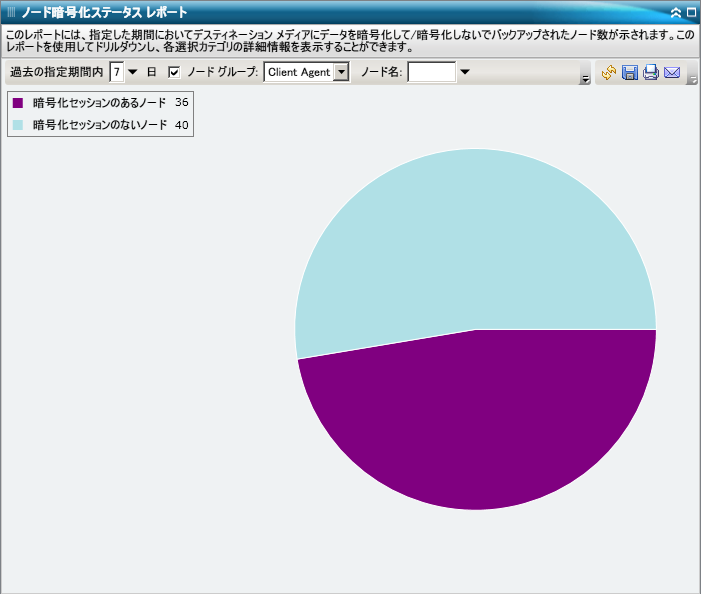701x594 pixels.
Task: Click the print report icon
Action: 651,72
